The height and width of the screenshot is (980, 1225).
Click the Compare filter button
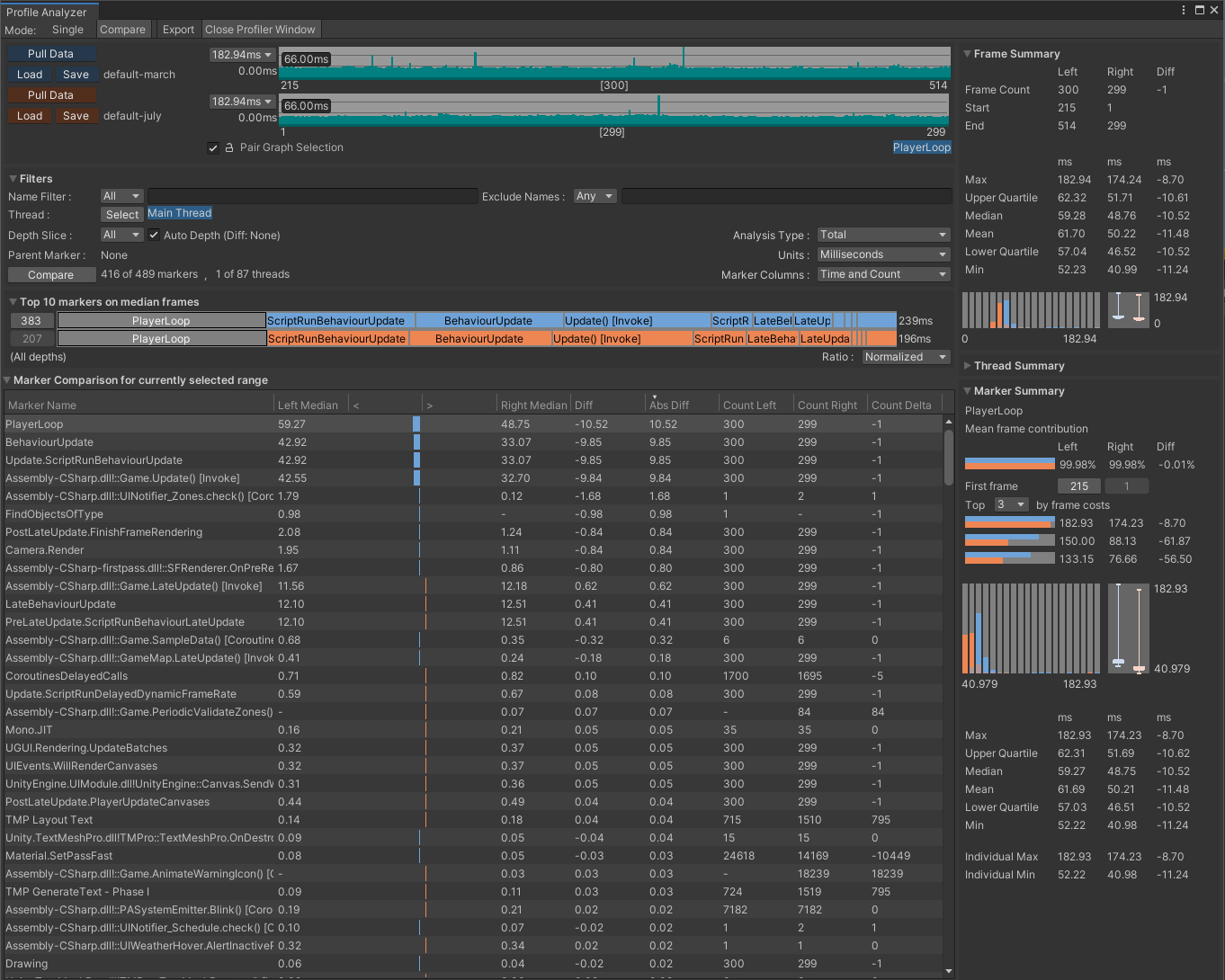pos(51,275)
